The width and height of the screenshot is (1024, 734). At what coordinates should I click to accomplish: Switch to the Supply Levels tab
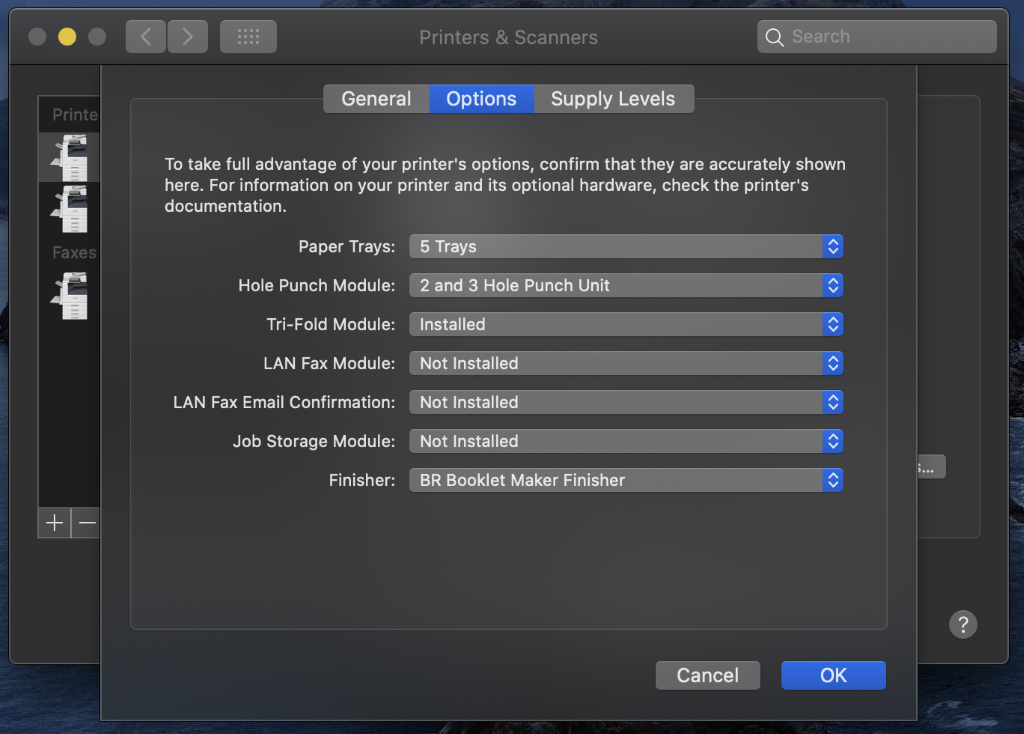point(613,98)
